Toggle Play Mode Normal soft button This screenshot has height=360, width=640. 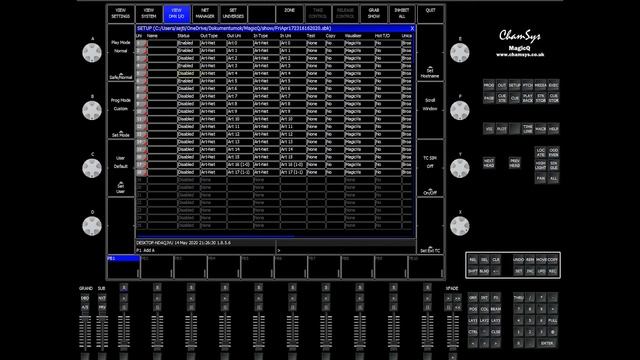point(121,53)
